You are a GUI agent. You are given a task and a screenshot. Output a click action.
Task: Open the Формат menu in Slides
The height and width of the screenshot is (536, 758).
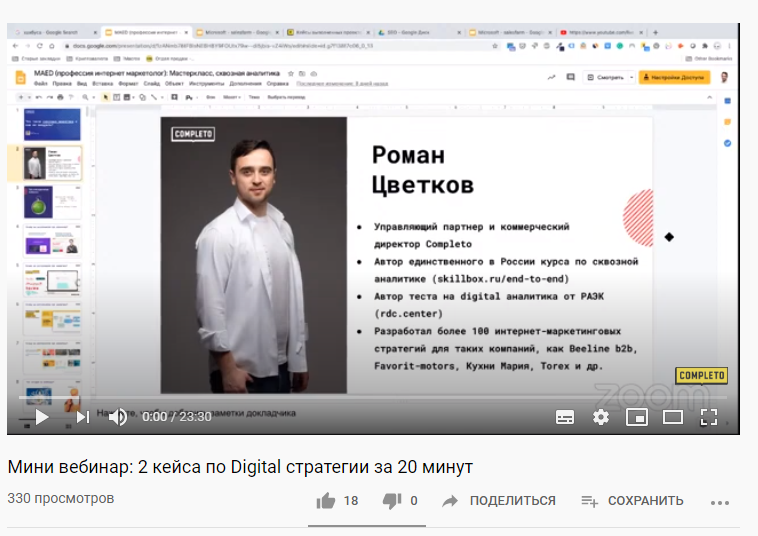pos(128,84)
